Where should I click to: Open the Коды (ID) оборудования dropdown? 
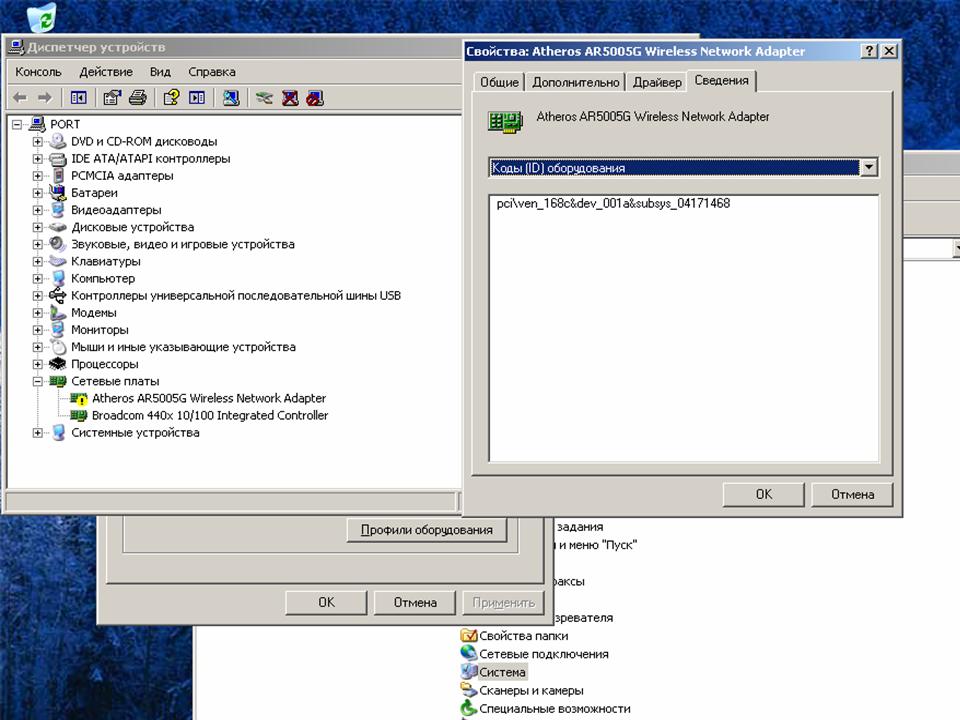(868, 168)
